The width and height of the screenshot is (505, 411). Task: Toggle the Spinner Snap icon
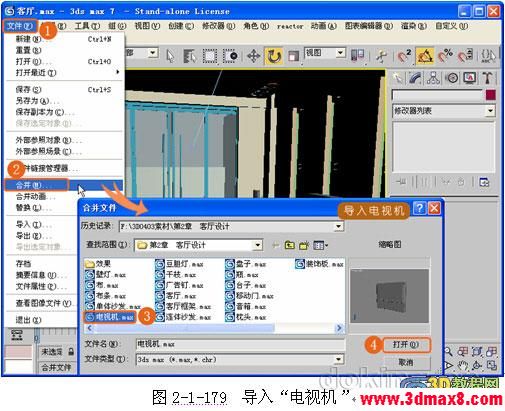tap(465, 56)
